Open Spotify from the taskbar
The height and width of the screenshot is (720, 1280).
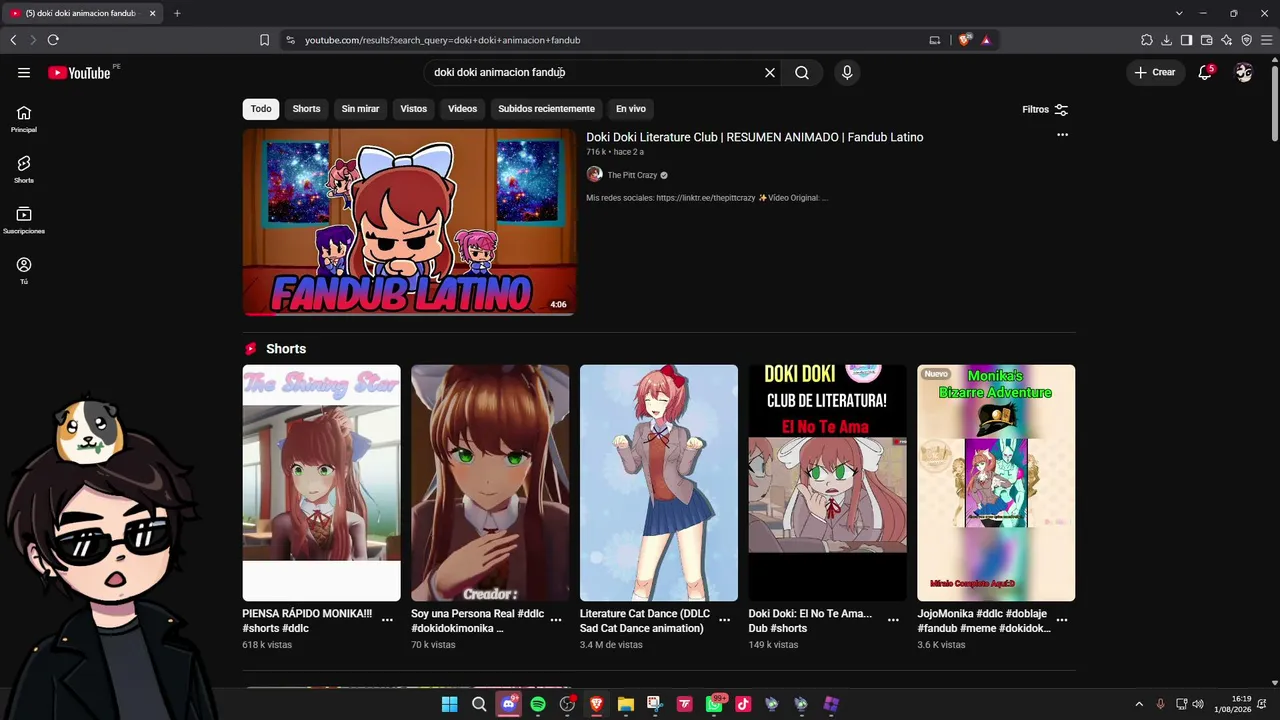click(x=538, y=704)
